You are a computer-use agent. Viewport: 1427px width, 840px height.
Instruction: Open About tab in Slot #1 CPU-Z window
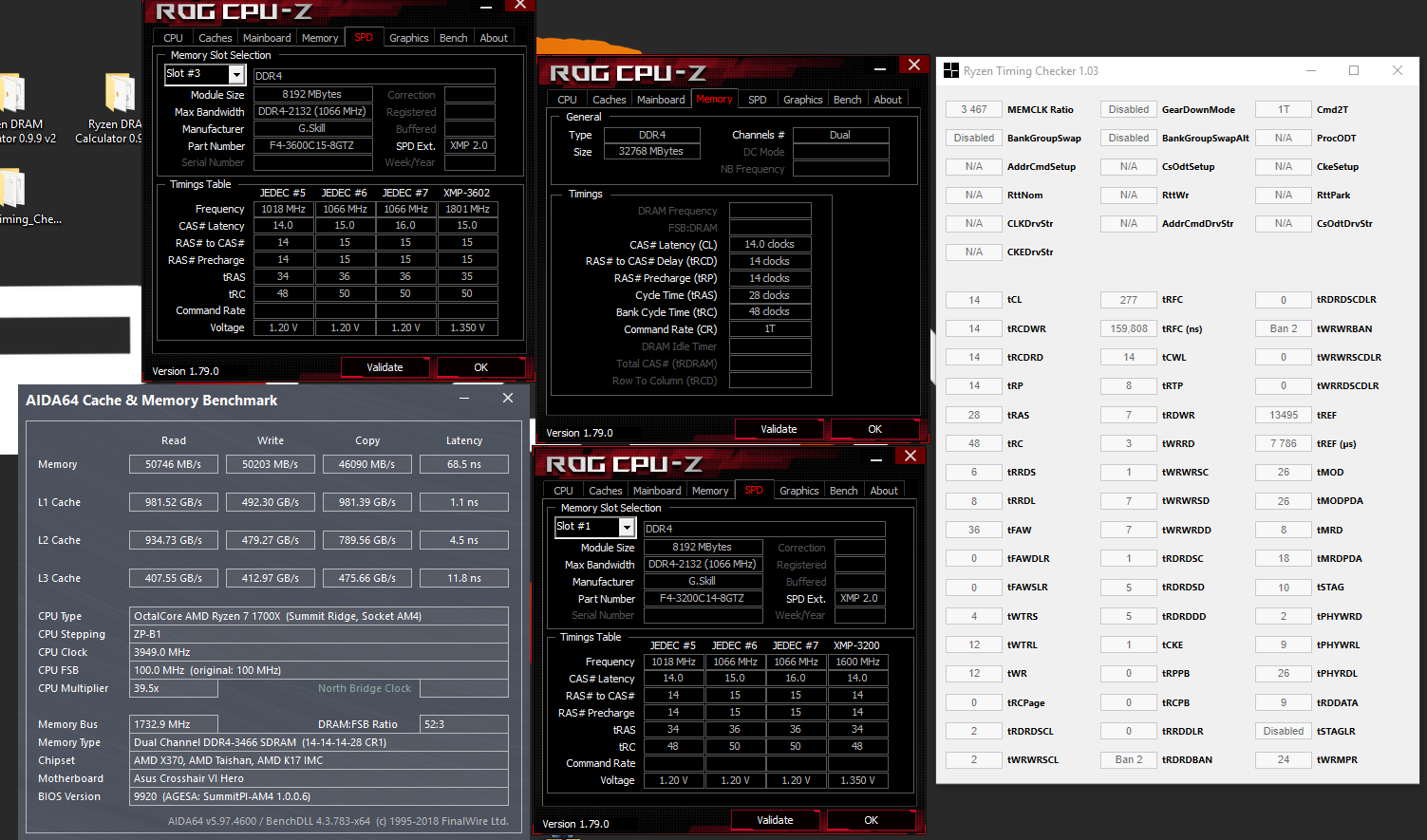(x=884, y=491)
